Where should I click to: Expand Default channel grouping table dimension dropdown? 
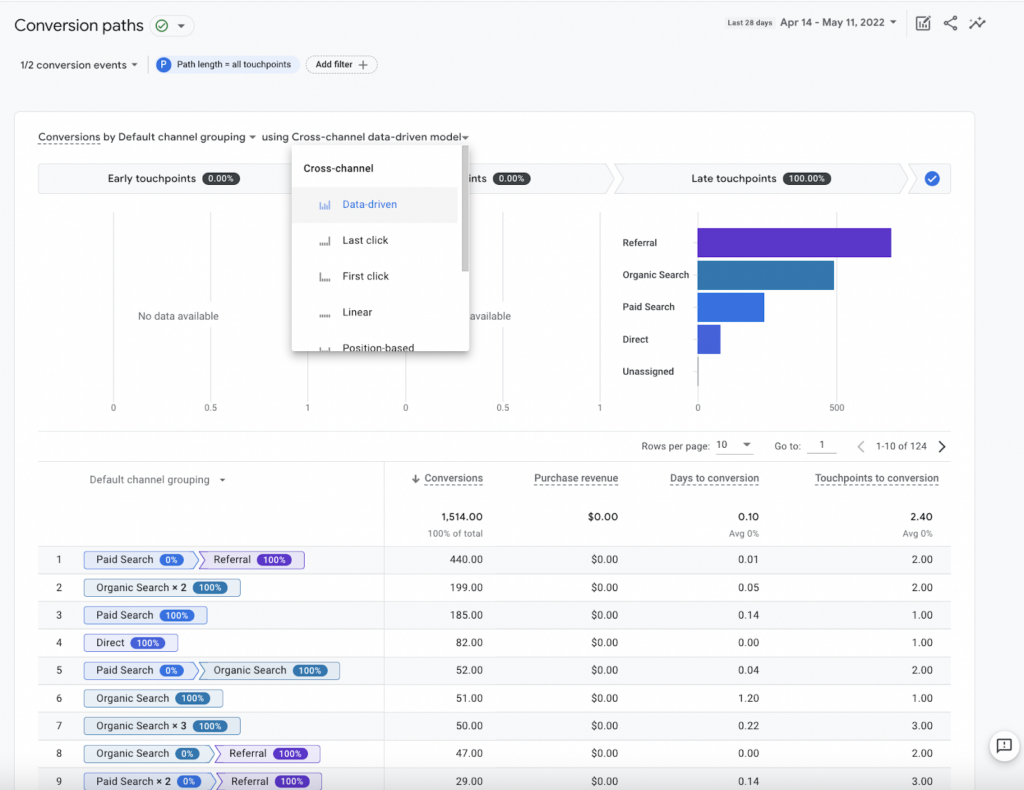pos(157,480)
